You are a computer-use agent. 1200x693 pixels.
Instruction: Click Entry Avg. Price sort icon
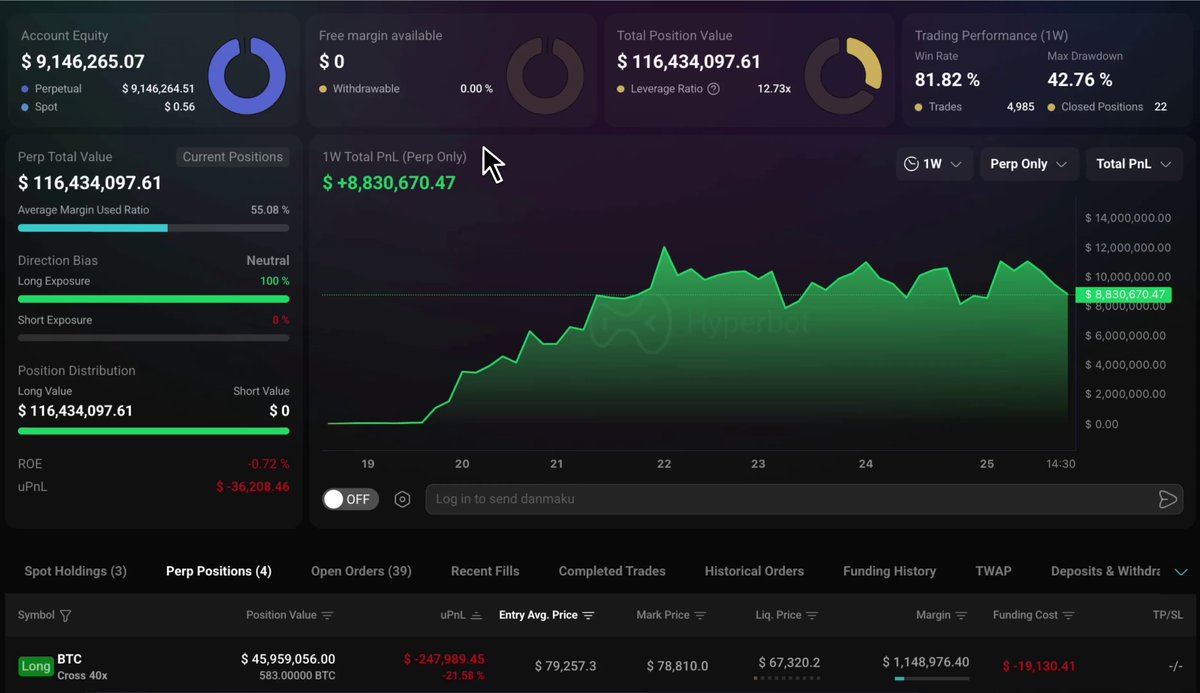588,616
